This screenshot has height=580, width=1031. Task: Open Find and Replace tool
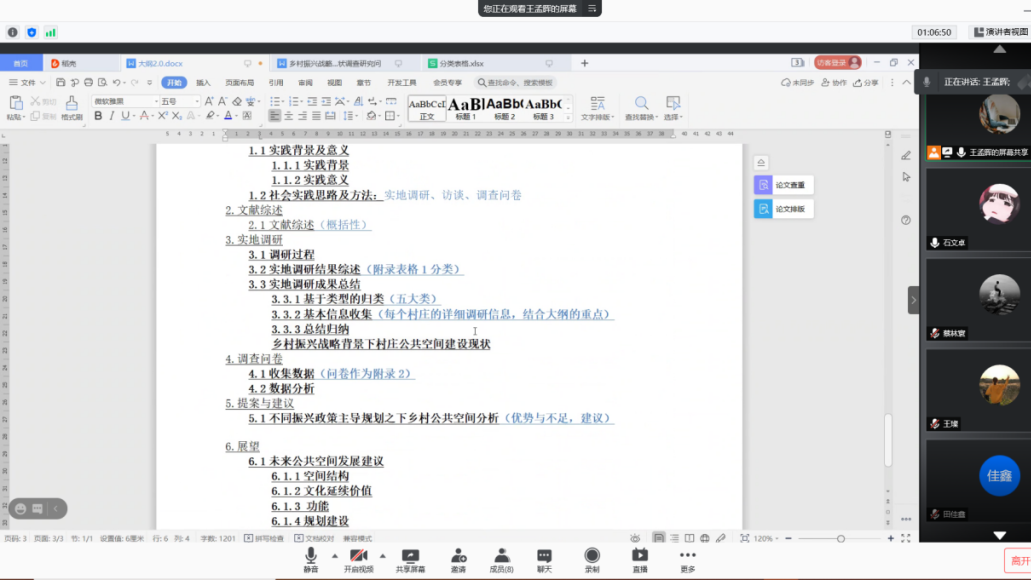pyautogui.click(x=641, y=108)
